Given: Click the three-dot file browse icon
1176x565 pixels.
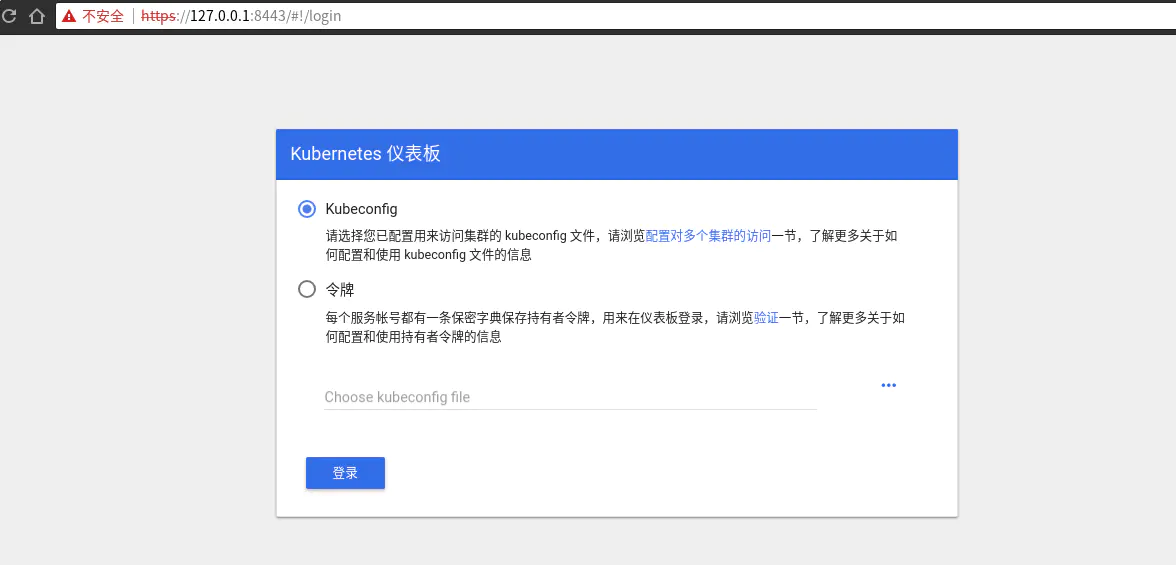Looking at the screenshot, I should [888, 385].
